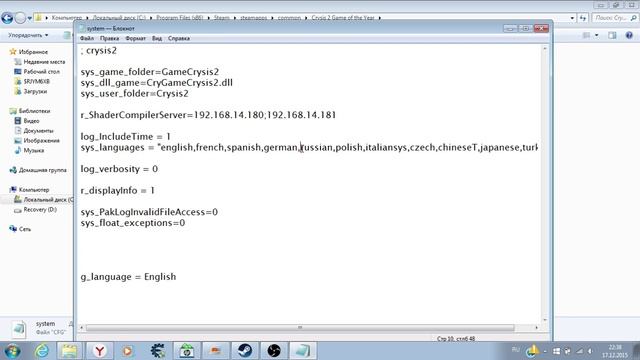Open File Explorer taskbar icon
This screenshot has width=640, height=360.
[x=69, y=351]
